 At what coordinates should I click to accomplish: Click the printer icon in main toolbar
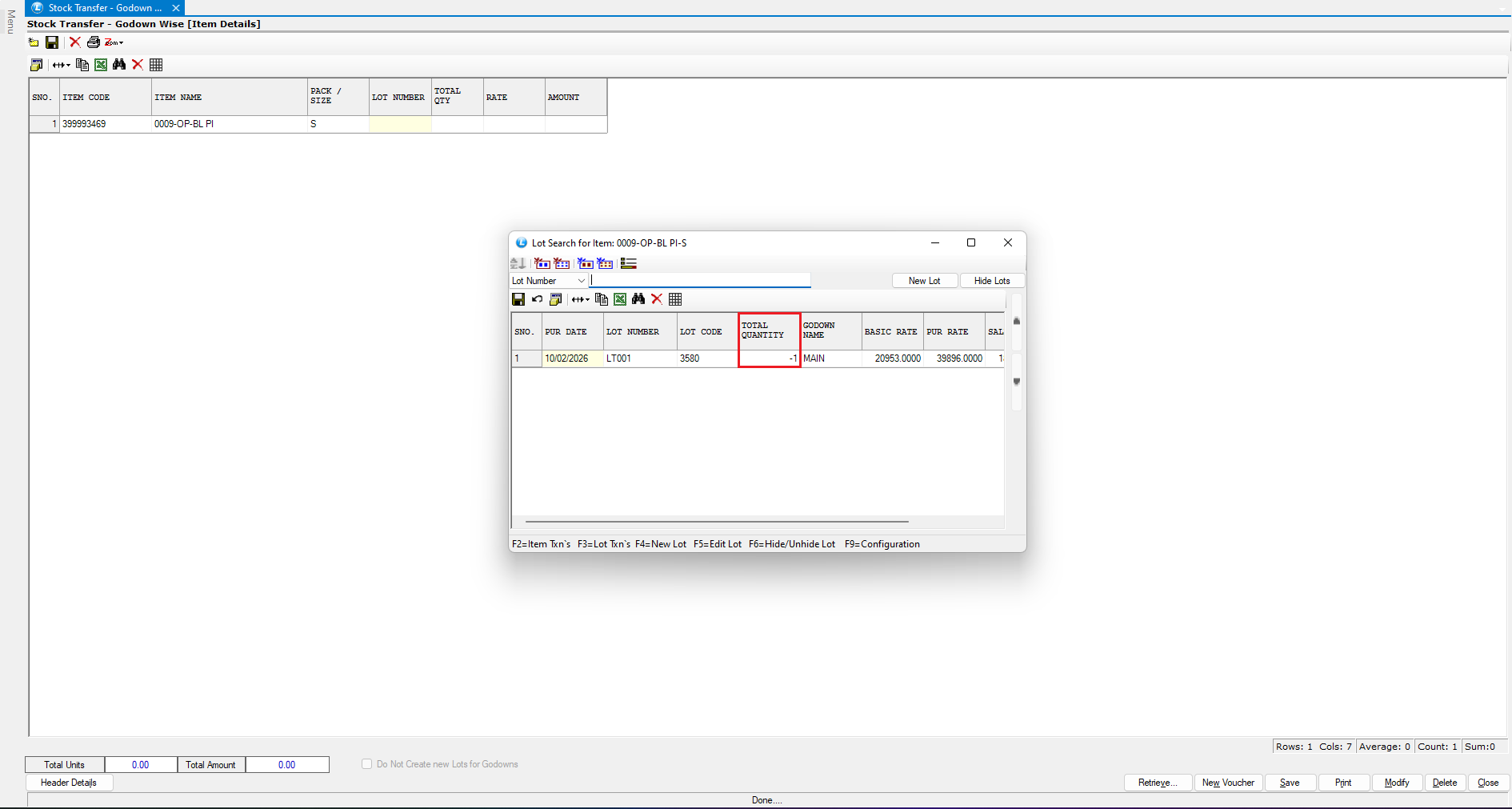pos(94,42)
